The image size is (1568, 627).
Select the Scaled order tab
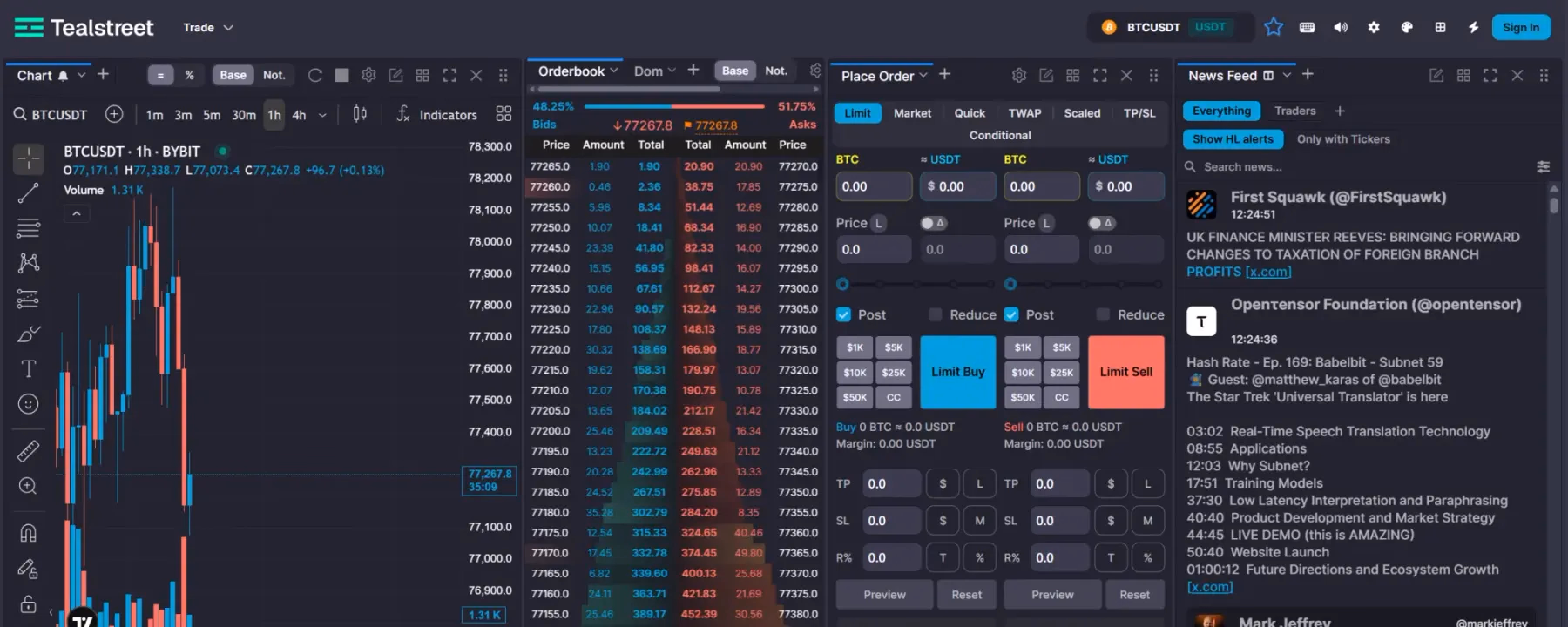pyautogui.click(x=1082, y=113)
